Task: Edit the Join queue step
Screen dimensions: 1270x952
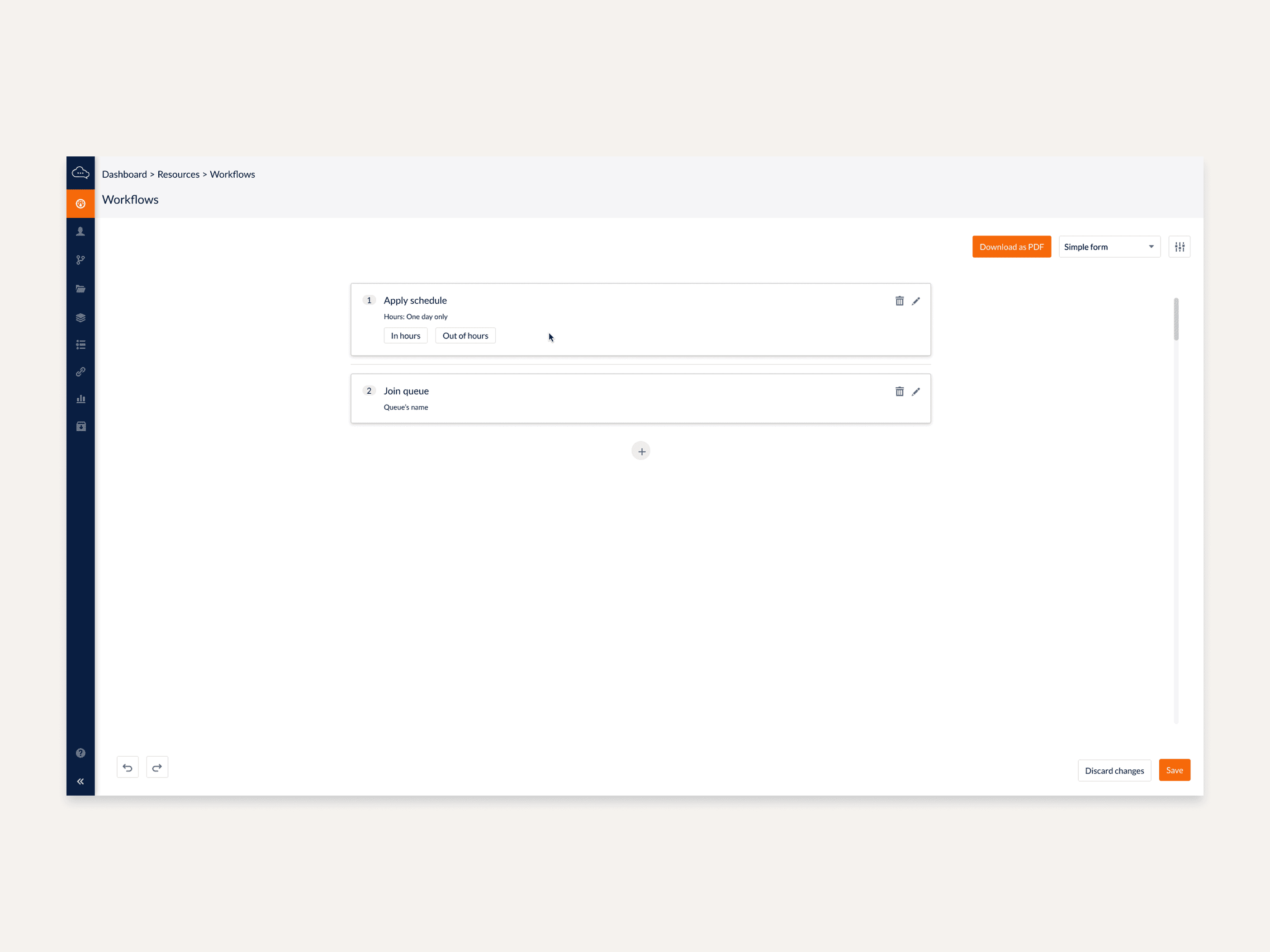Action: click(x=916, y=391)
